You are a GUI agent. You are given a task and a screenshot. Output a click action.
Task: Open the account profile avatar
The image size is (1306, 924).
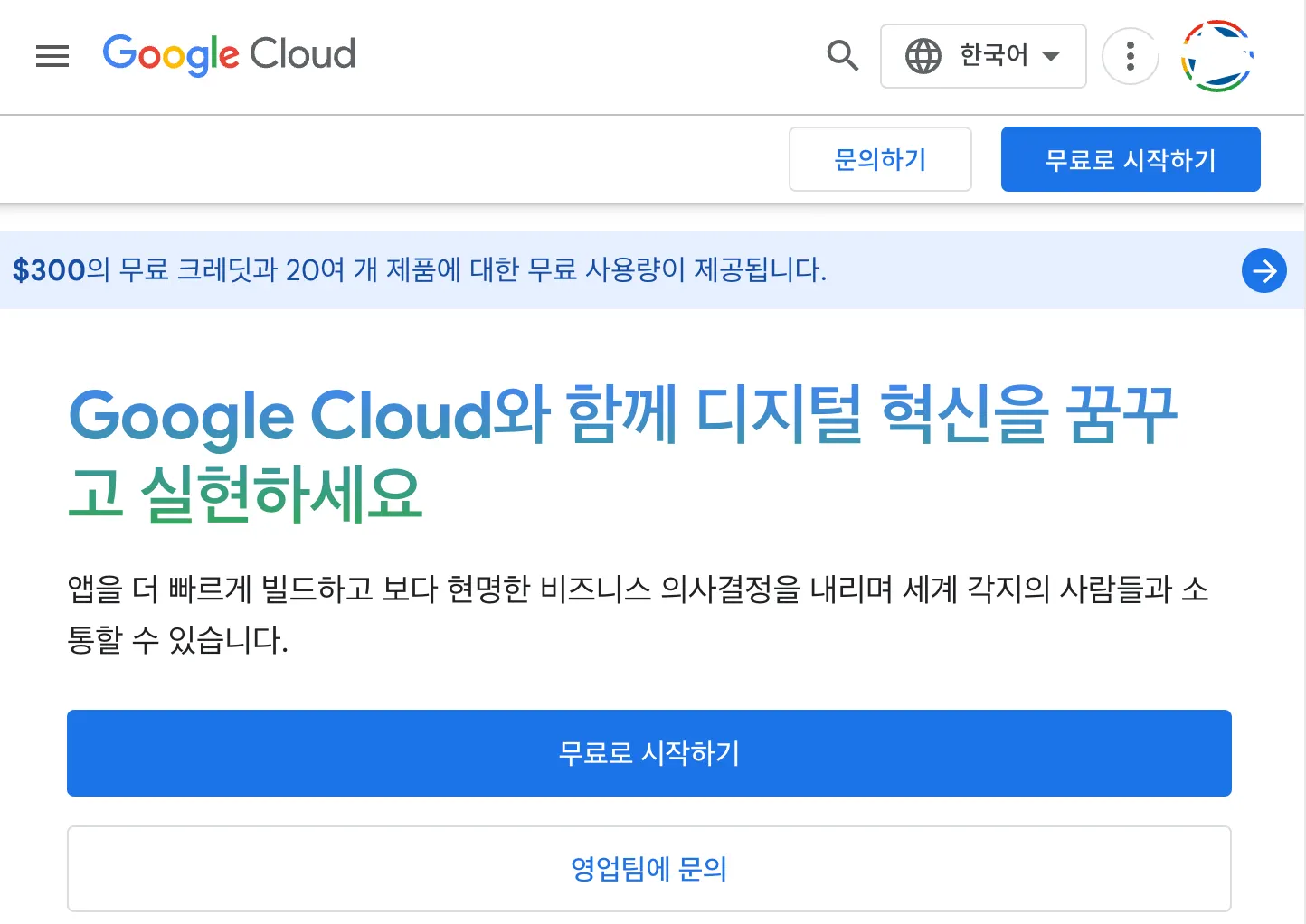click(1216, 56)
